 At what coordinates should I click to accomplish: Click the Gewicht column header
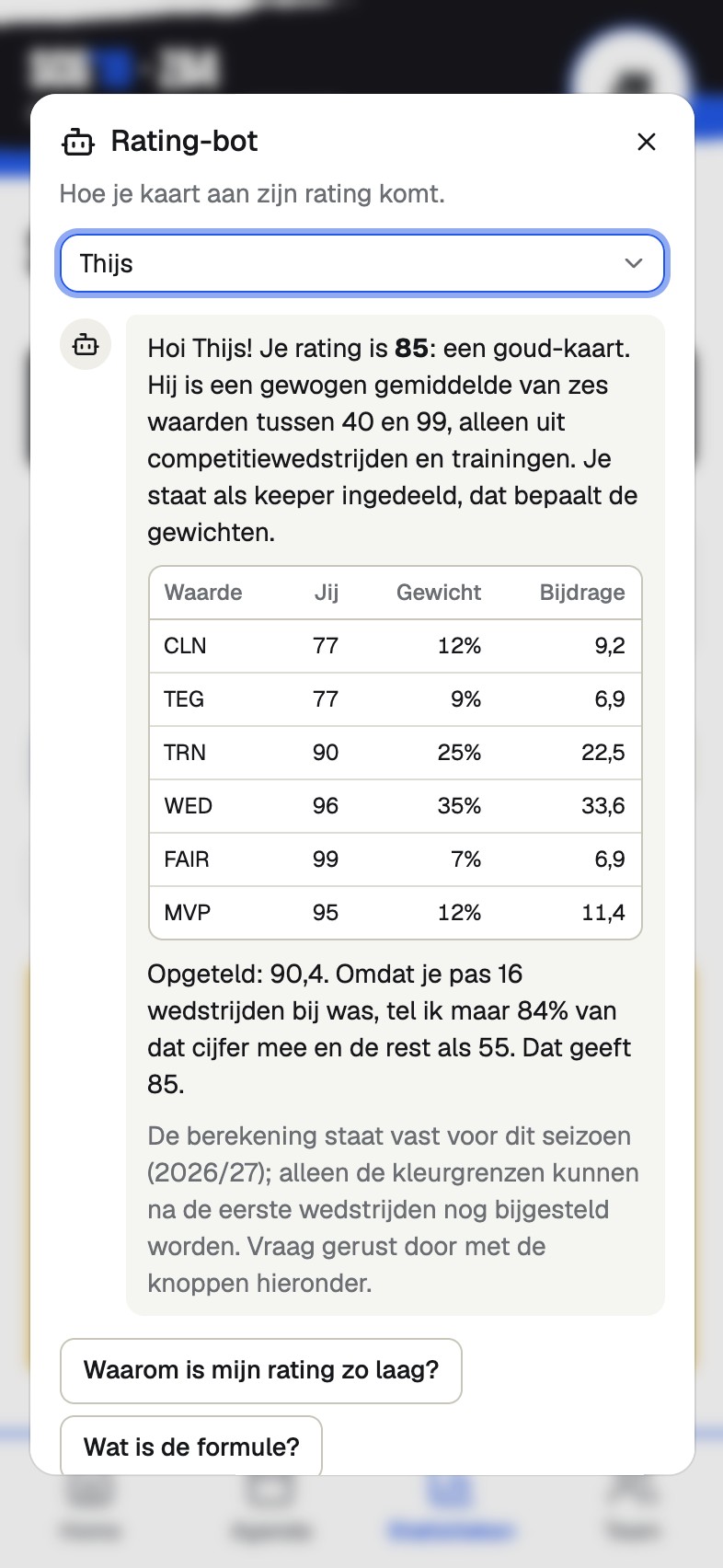pos(439,593)
